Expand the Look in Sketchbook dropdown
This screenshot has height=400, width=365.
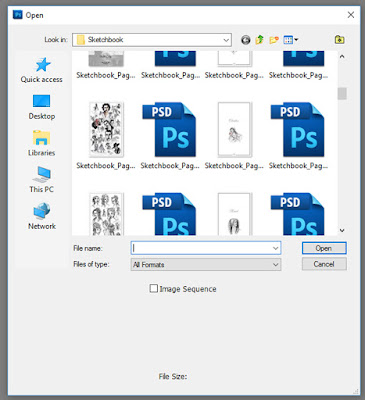tap(152, 40)
